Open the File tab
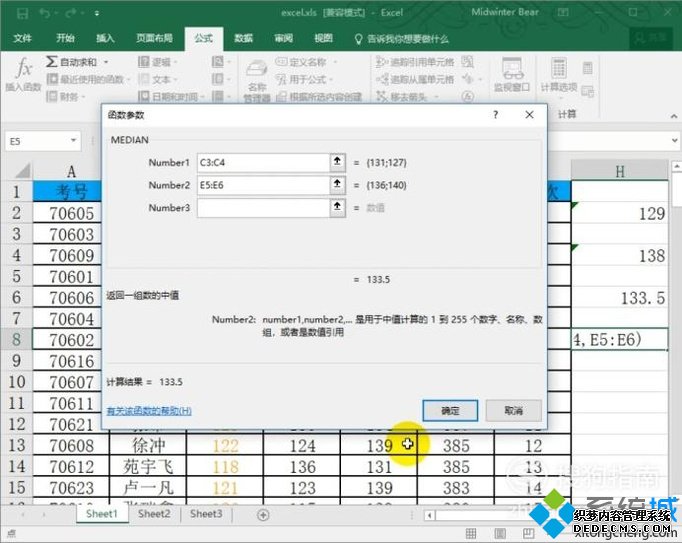Image resolution: width=682 pixels, height=543 pixels. click(x=22, y=38)
